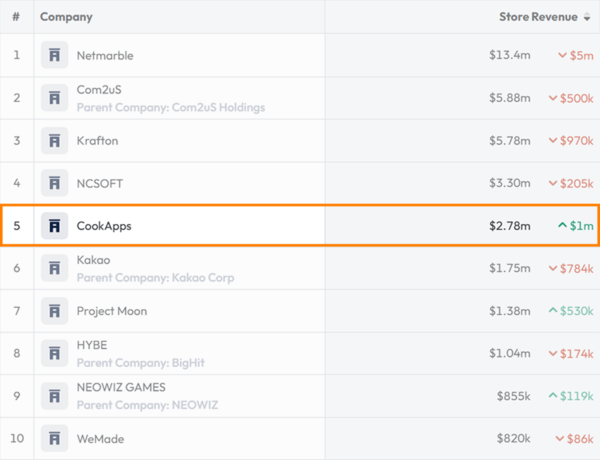Screen dimensions: 600x460
Task: Click the Com2uS company logo icon
Action: [x=55, y=98]
